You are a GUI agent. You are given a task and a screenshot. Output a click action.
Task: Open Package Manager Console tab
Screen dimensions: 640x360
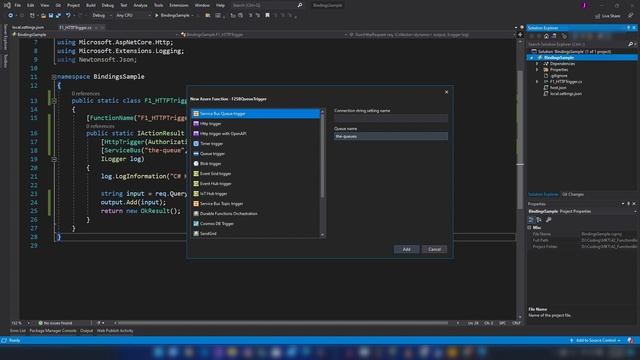point(53,331)
